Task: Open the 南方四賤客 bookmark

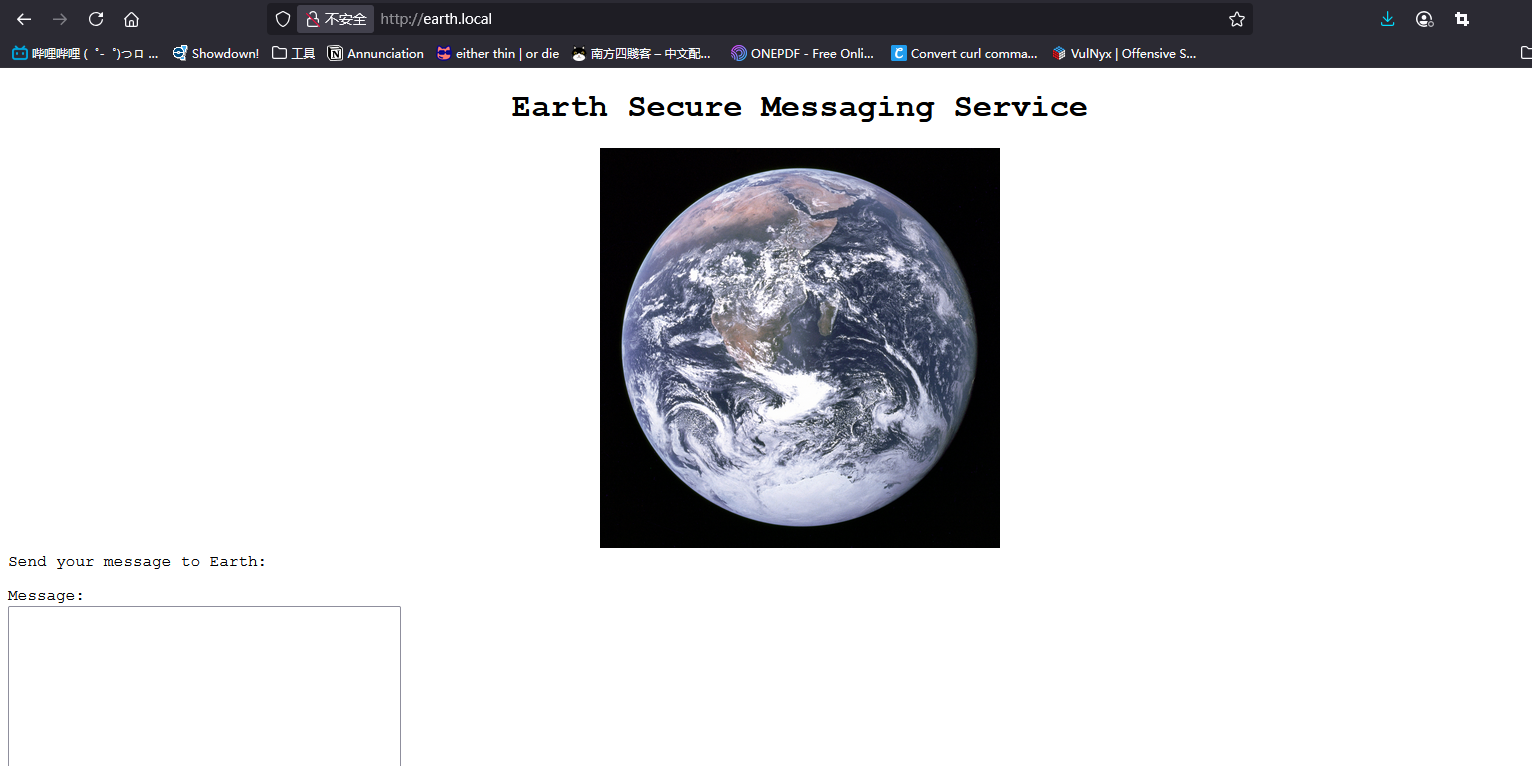Action: tap(641, 53)
